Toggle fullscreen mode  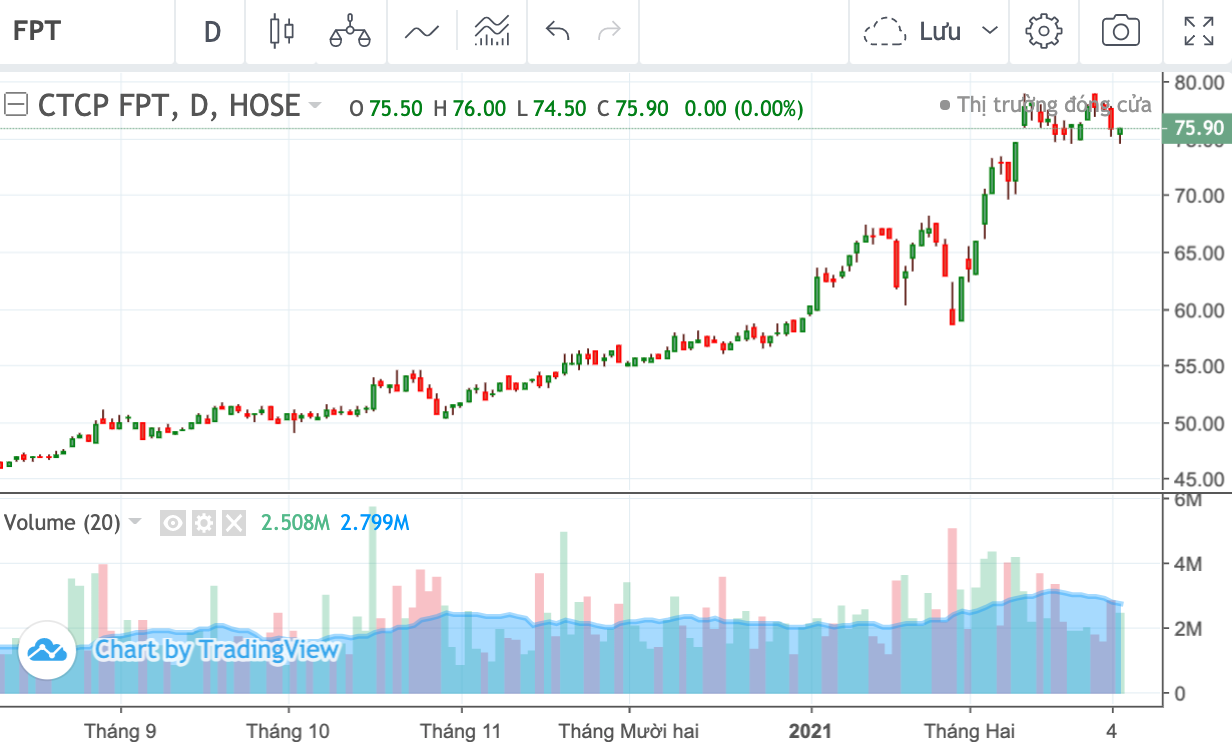pyautogui.click(x=1198, y=31)
